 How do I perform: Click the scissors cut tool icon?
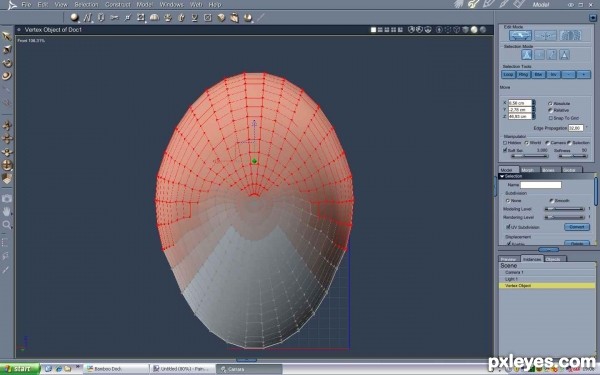pyautogui.click(x=114, y=18)
